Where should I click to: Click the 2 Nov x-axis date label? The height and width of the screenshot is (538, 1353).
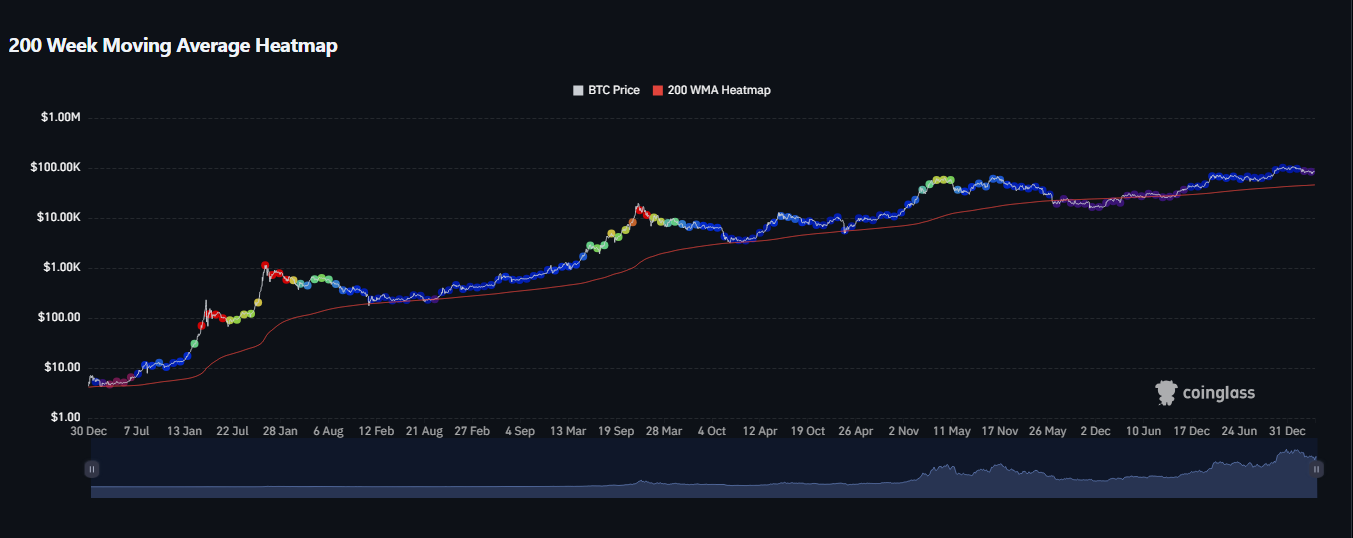[x=903, y=432]
